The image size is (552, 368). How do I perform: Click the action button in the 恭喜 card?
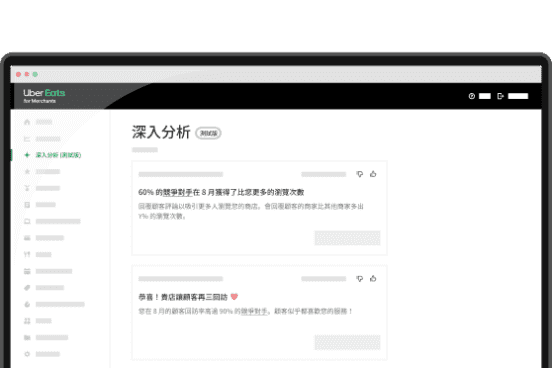[347, 342]
